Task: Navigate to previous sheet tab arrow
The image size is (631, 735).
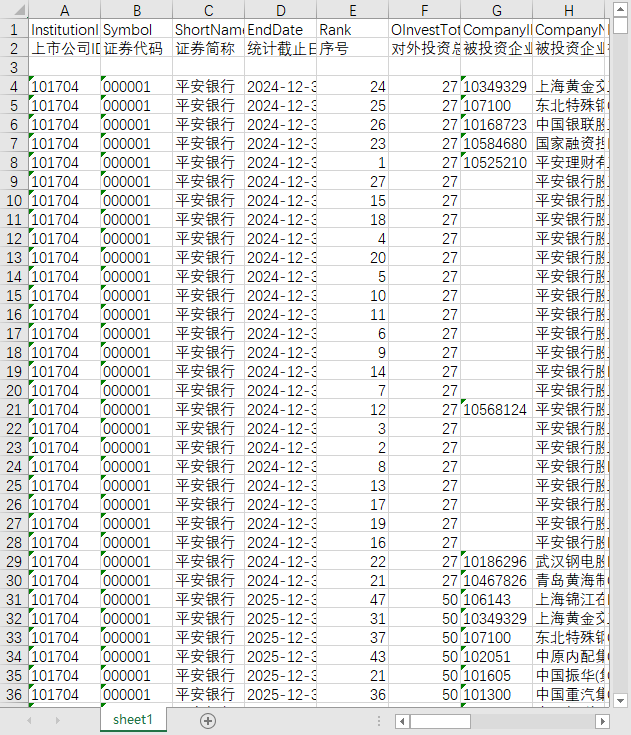Action: click(29, 720)
